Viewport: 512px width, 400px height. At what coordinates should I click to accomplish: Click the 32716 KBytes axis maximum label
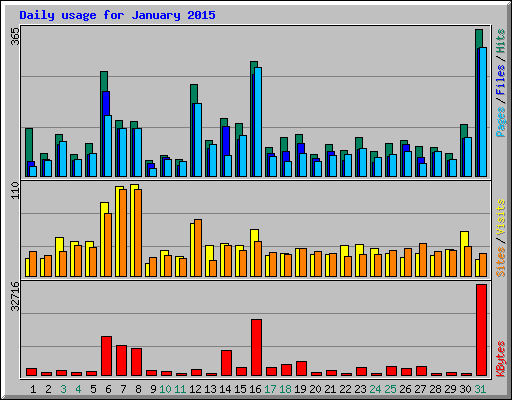(x=15, y=296)
